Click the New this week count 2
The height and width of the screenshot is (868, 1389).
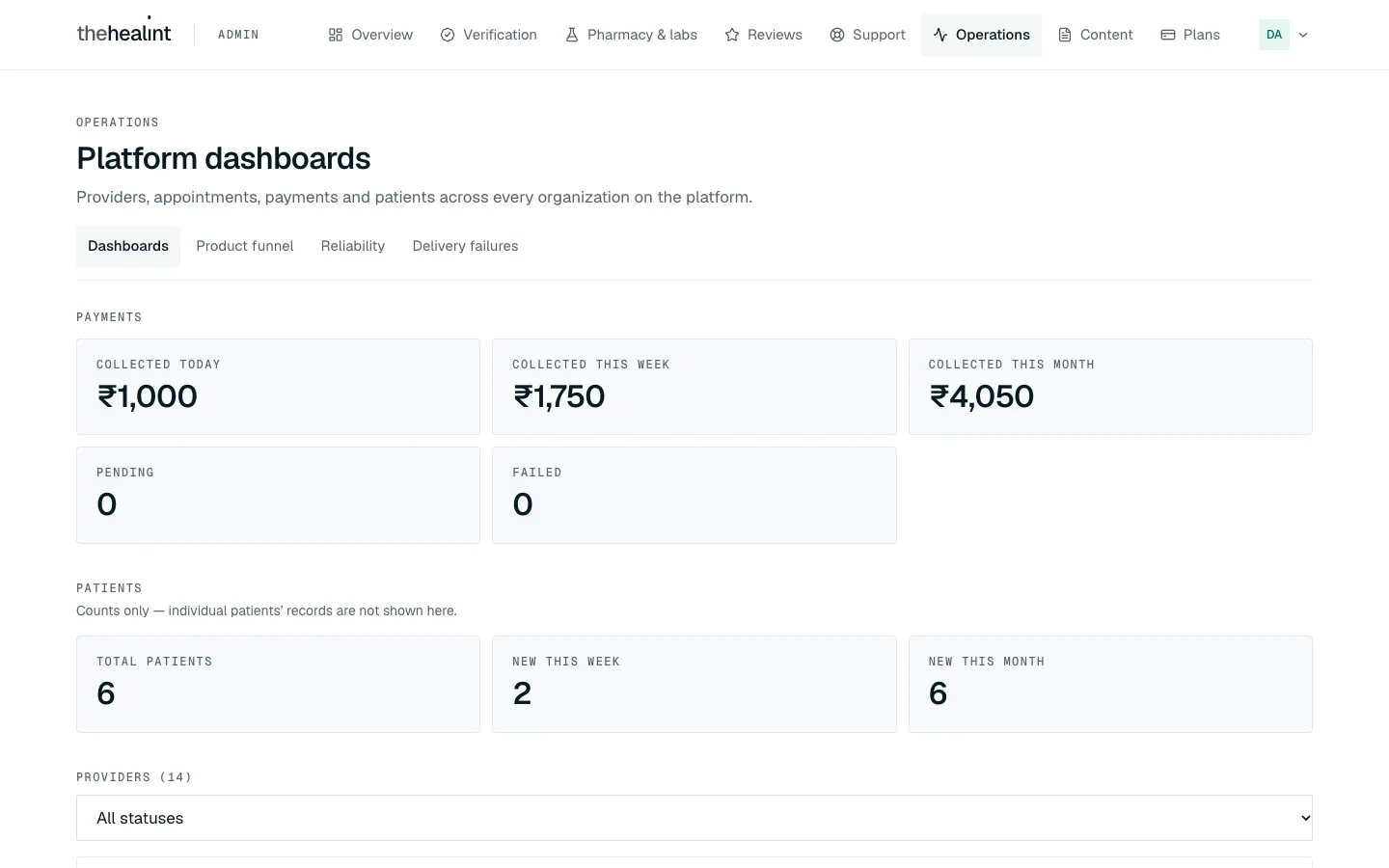point(522,693)
